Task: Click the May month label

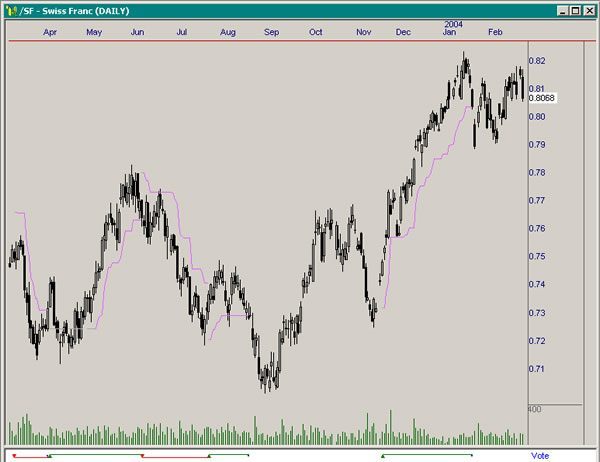Action: click(94, 32)
